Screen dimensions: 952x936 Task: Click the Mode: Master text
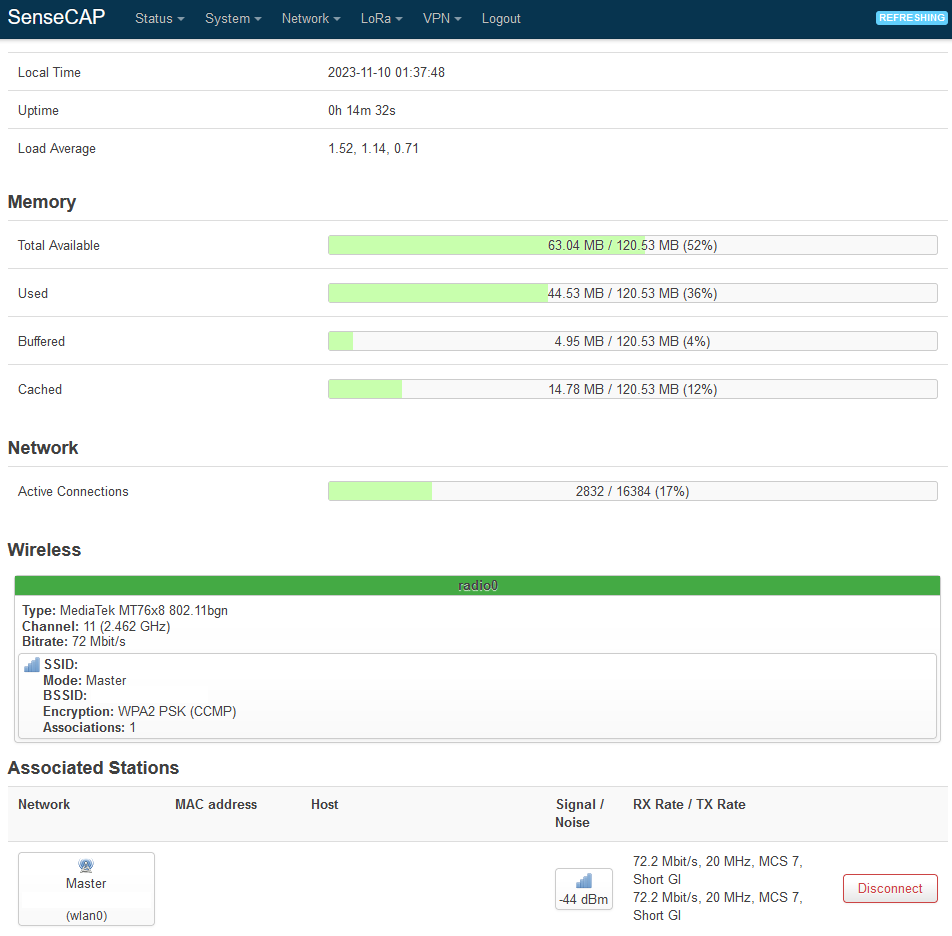pos(84,680)
